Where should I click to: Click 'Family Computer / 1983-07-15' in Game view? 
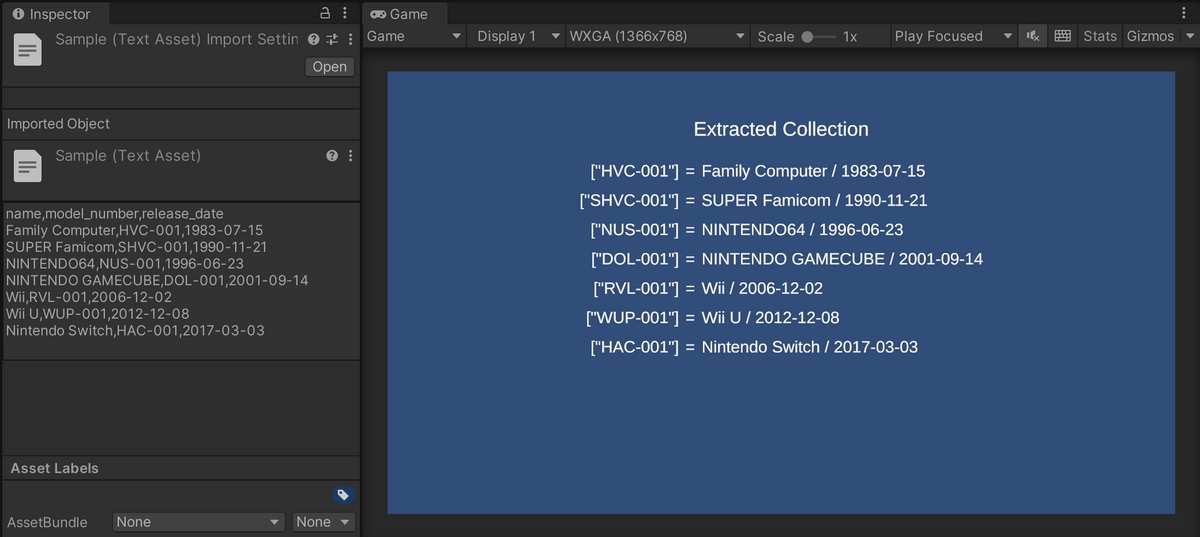point(813,171)
